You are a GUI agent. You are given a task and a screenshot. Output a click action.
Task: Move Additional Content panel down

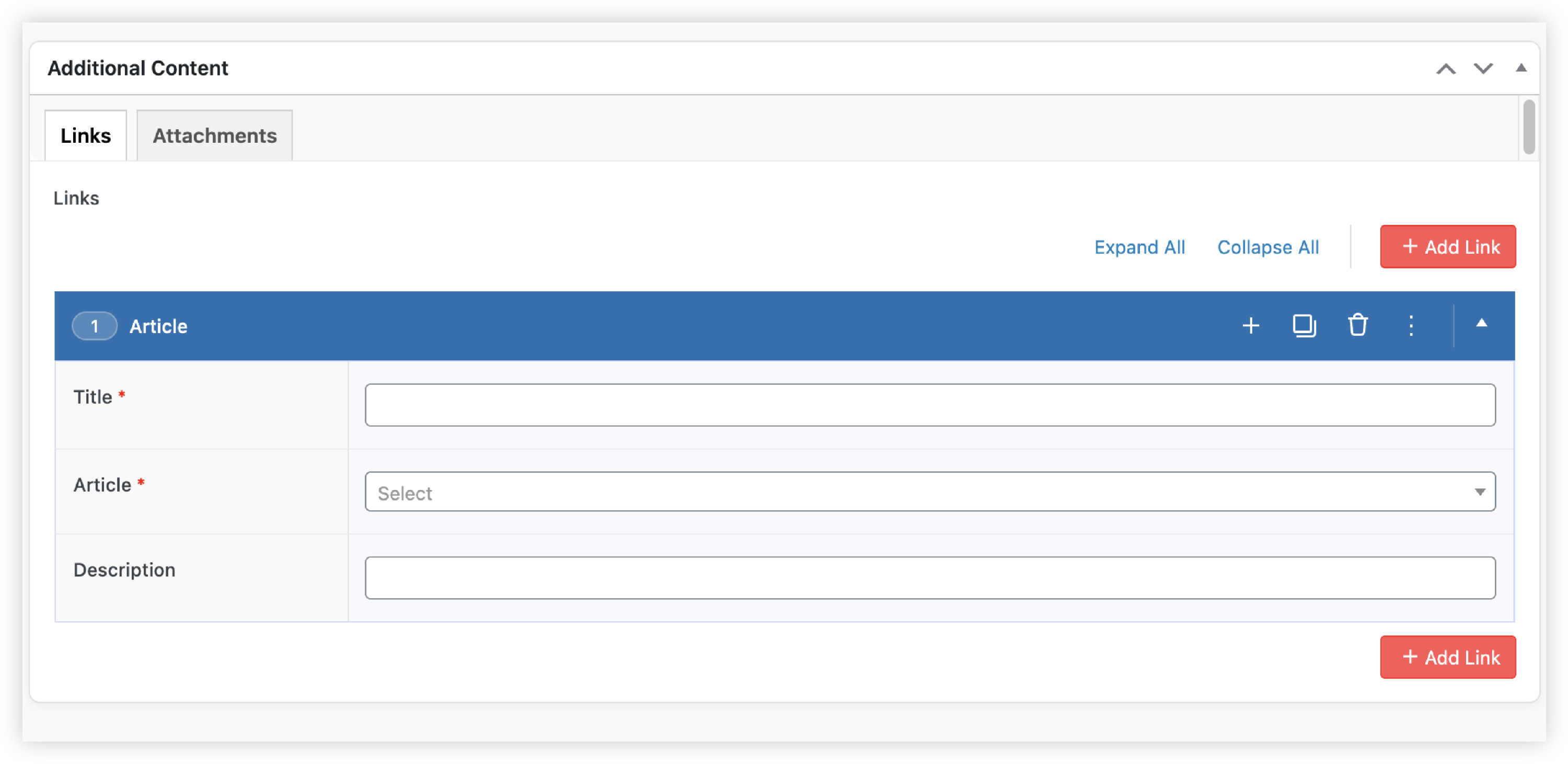(1483, 69)
